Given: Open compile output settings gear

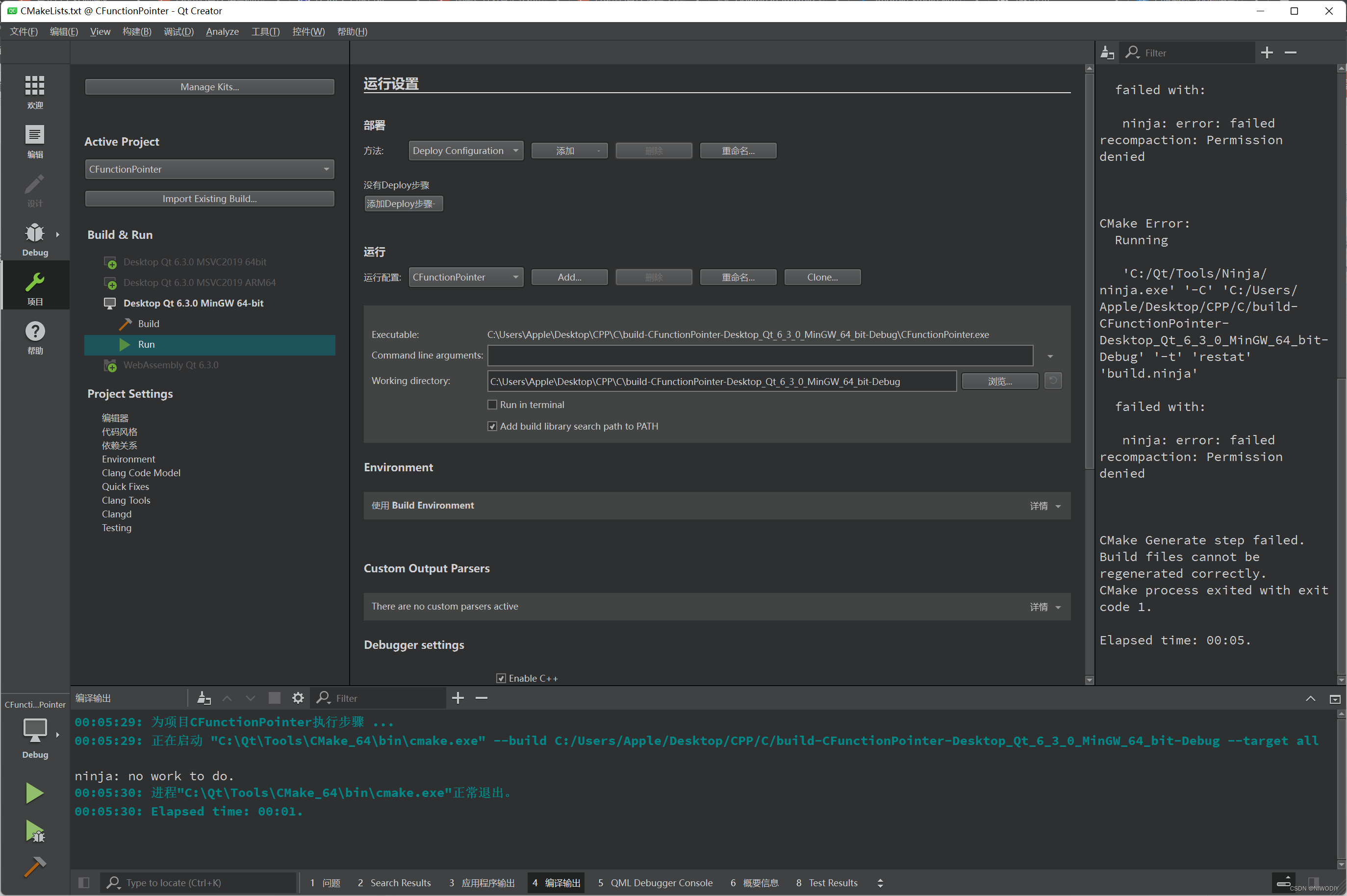Looking at the screenshot, I should pyautogui.click(x=298, y=698).
